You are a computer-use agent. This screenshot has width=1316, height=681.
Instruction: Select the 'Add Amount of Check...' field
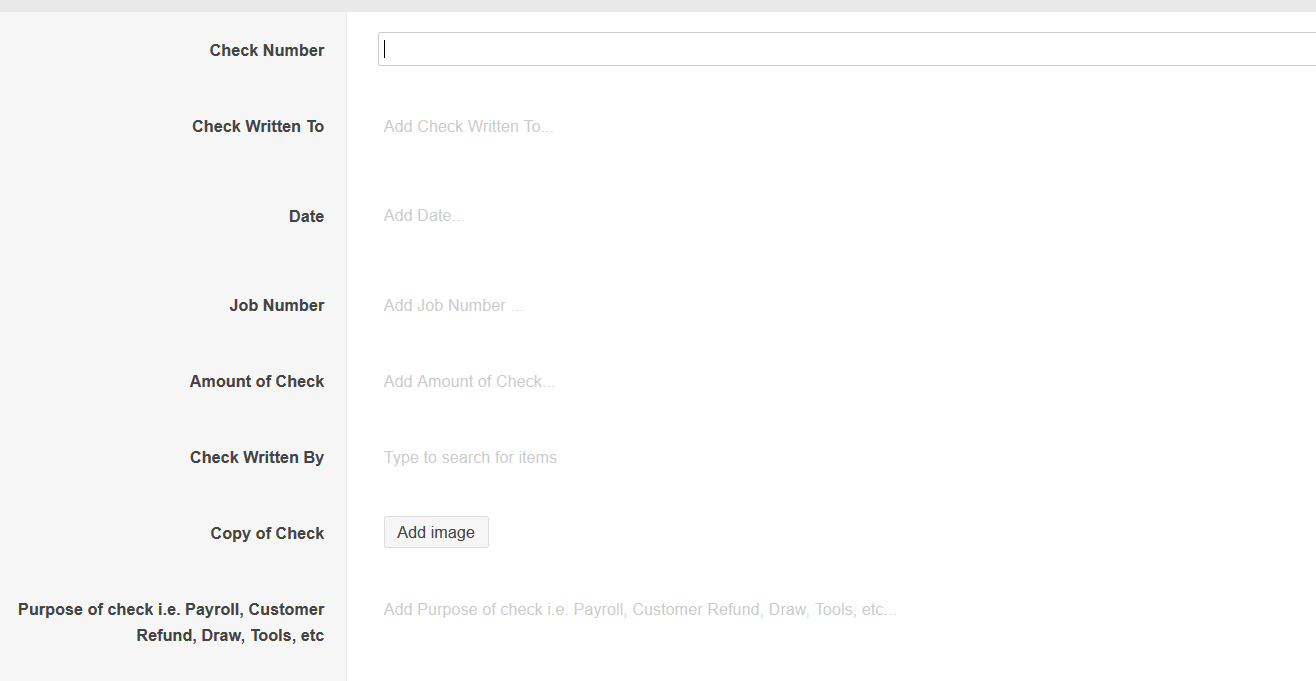469,382
